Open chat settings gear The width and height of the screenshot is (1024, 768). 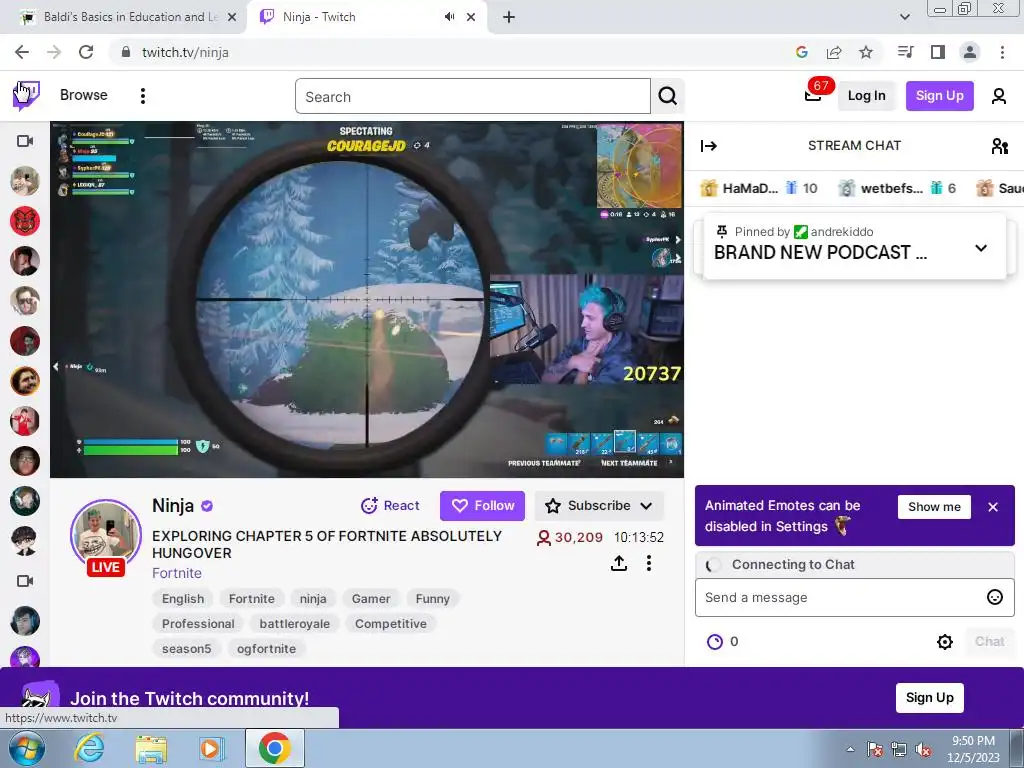(x=944, y=642)
